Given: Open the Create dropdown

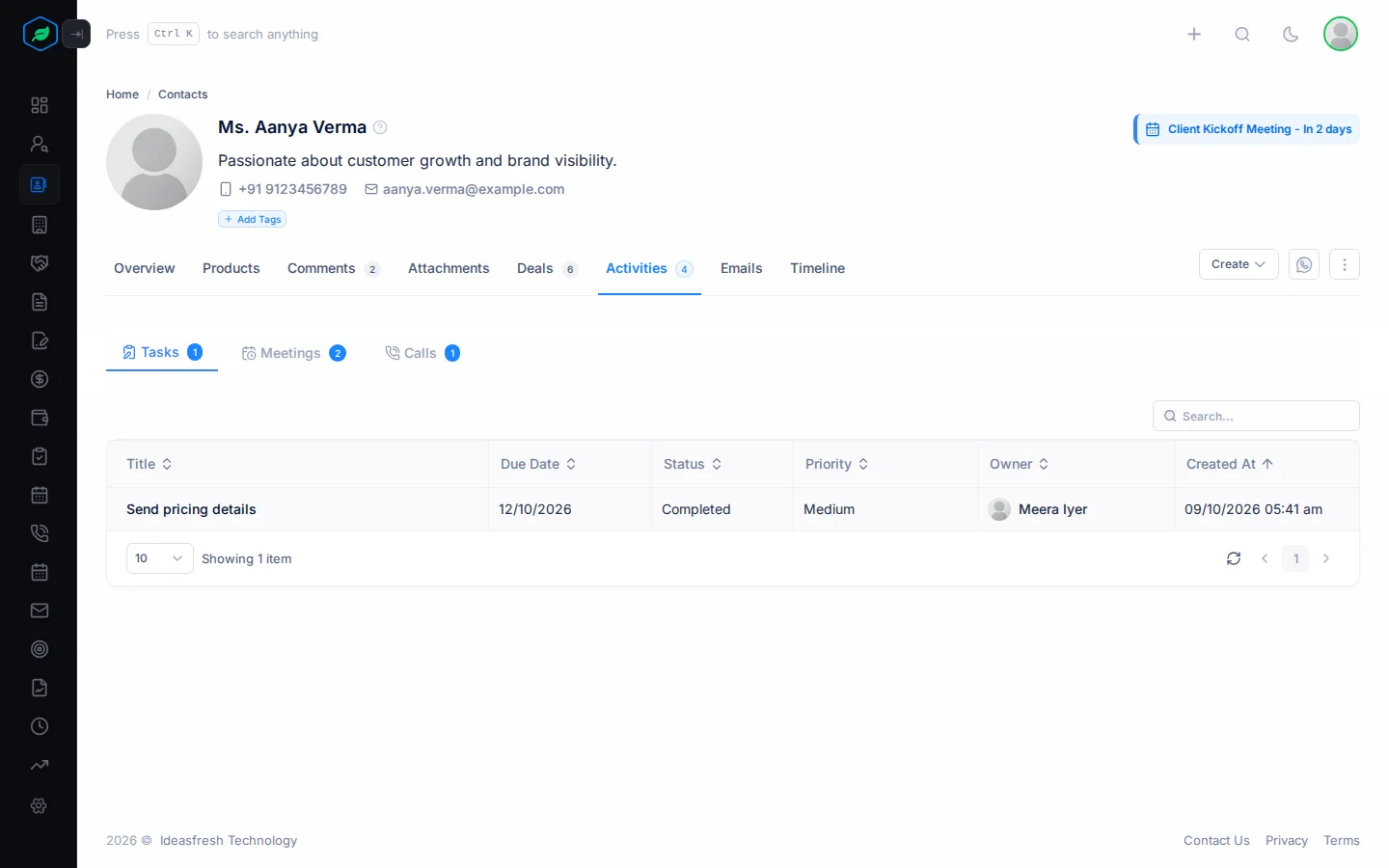Looking at the screenshot, I should click(1239, 264).
